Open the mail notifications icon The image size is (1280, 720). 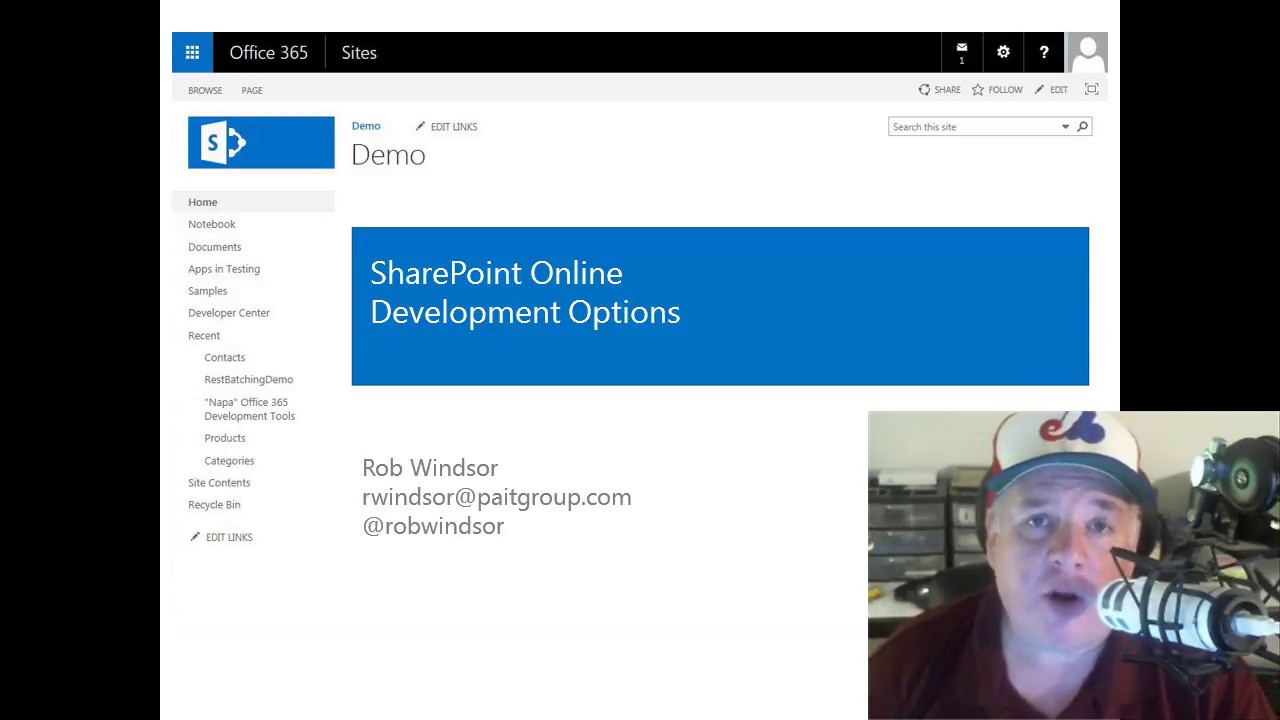[962, 53]
